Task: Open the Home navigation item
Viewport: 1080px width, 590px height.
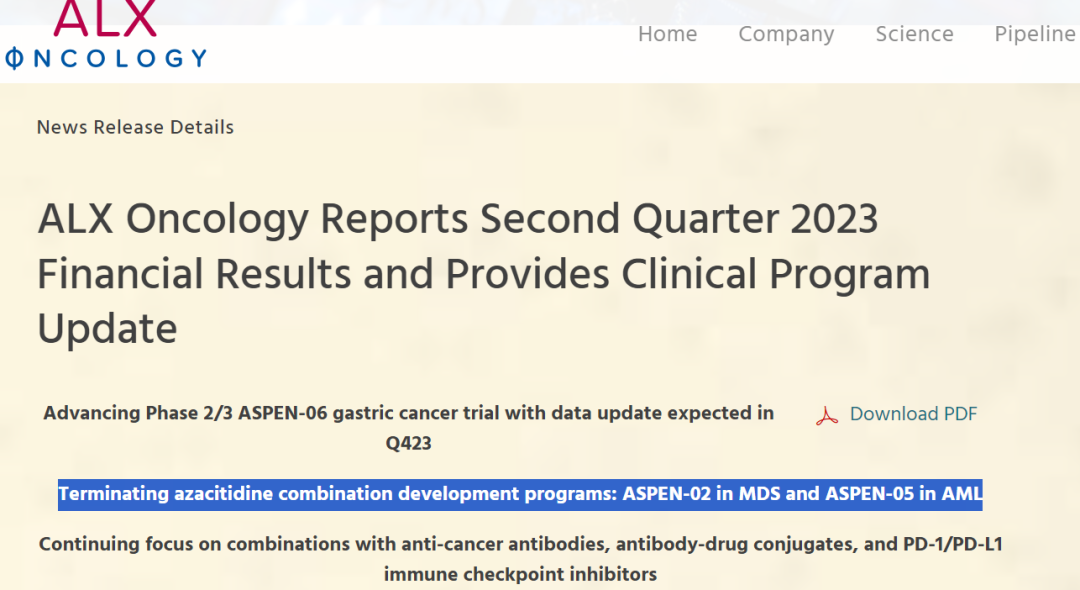Action: (667, 34)
